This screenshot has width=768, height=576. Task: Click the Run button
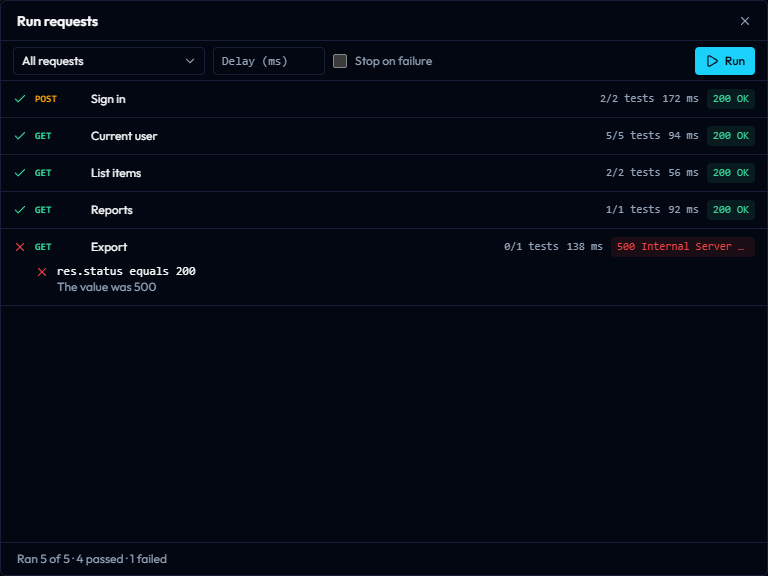724,61
